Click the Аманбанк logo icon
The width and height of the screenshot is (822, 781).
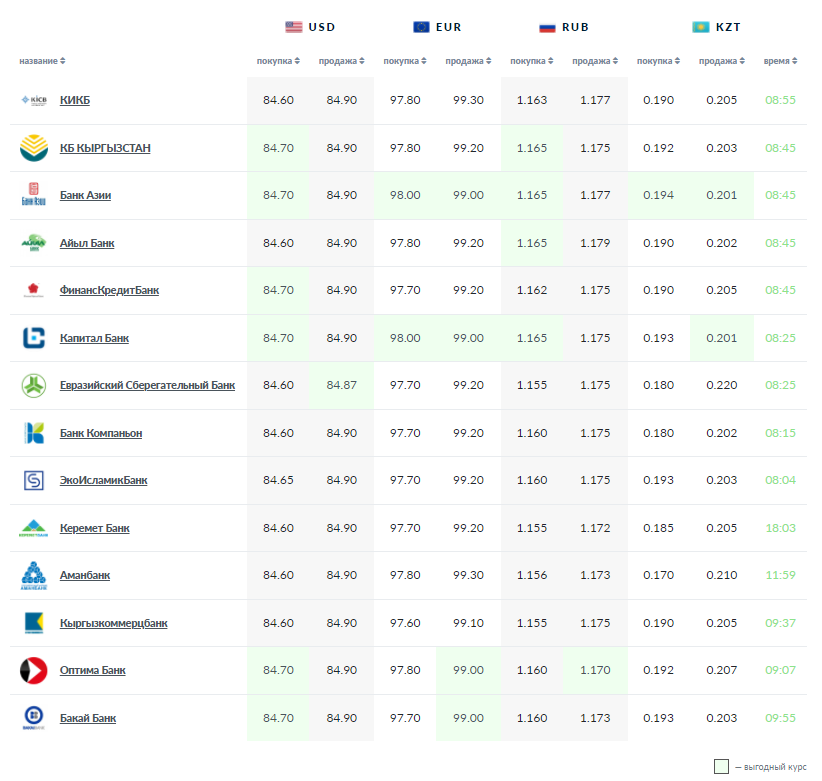[33, 575]
